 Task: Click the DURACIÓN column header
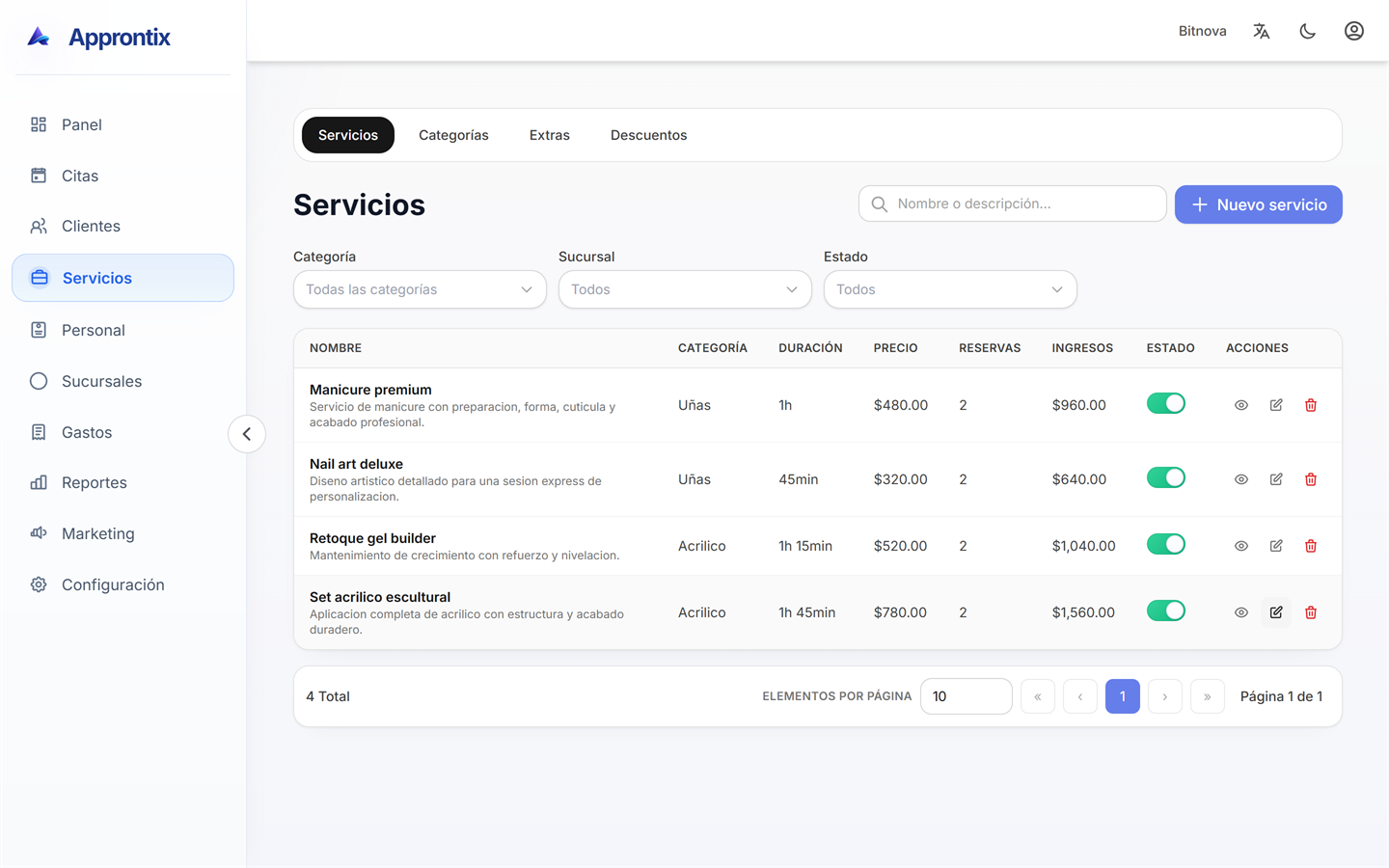(810, 348)
